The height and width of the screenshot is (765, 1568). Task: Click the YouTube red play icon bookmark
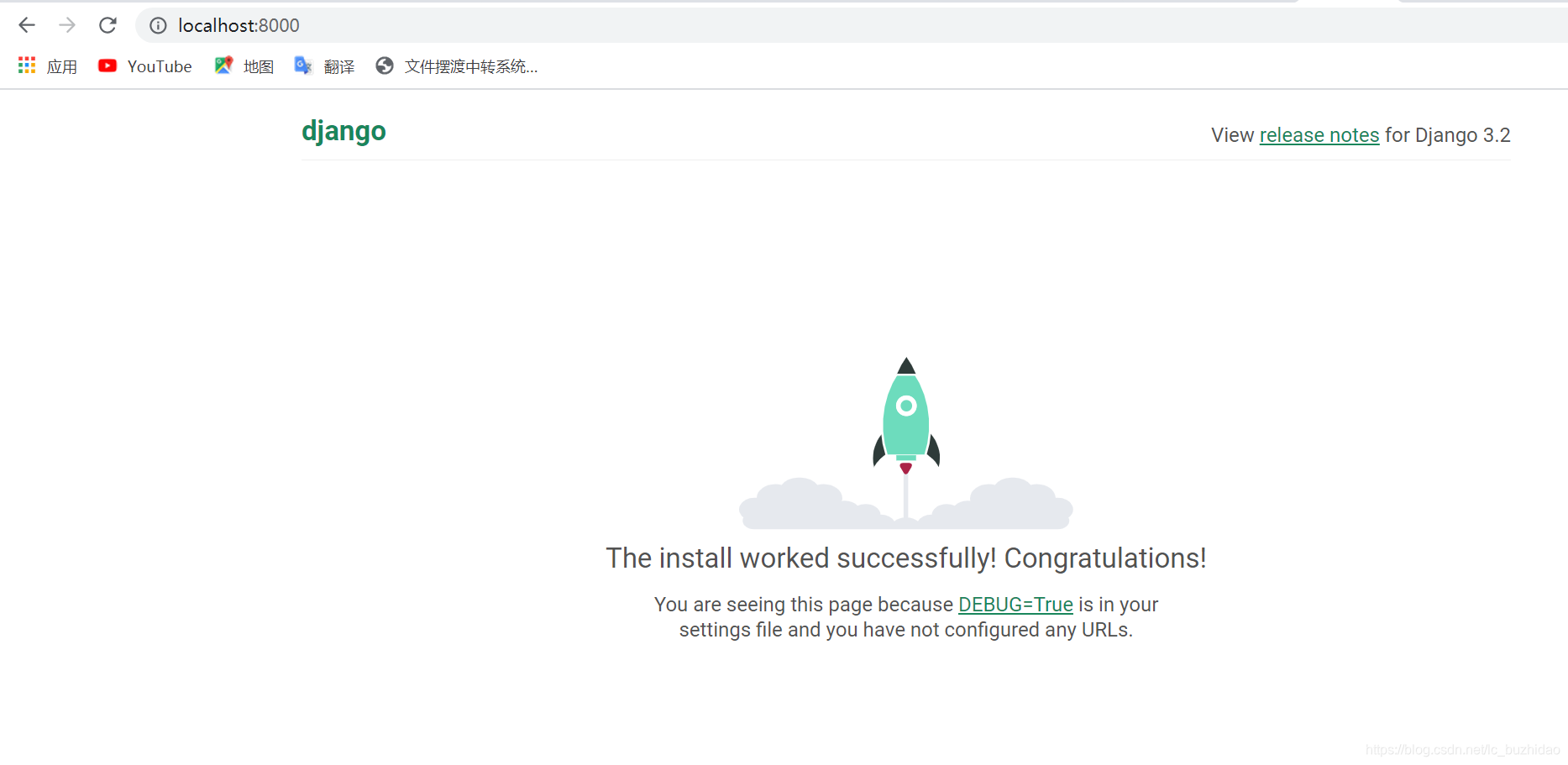click(108, 65)
